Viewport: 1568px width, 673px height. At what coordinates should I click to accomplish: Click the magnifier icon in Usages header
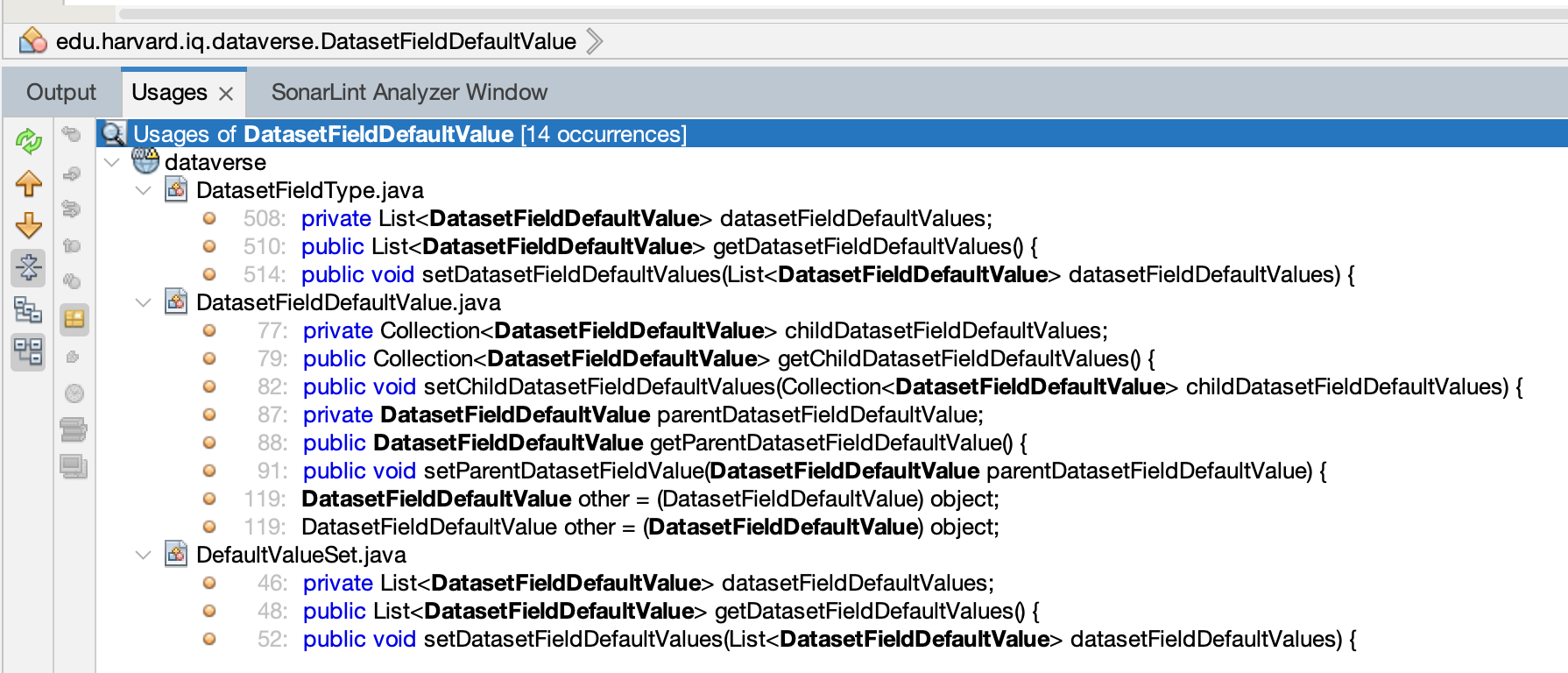point(113,134)
